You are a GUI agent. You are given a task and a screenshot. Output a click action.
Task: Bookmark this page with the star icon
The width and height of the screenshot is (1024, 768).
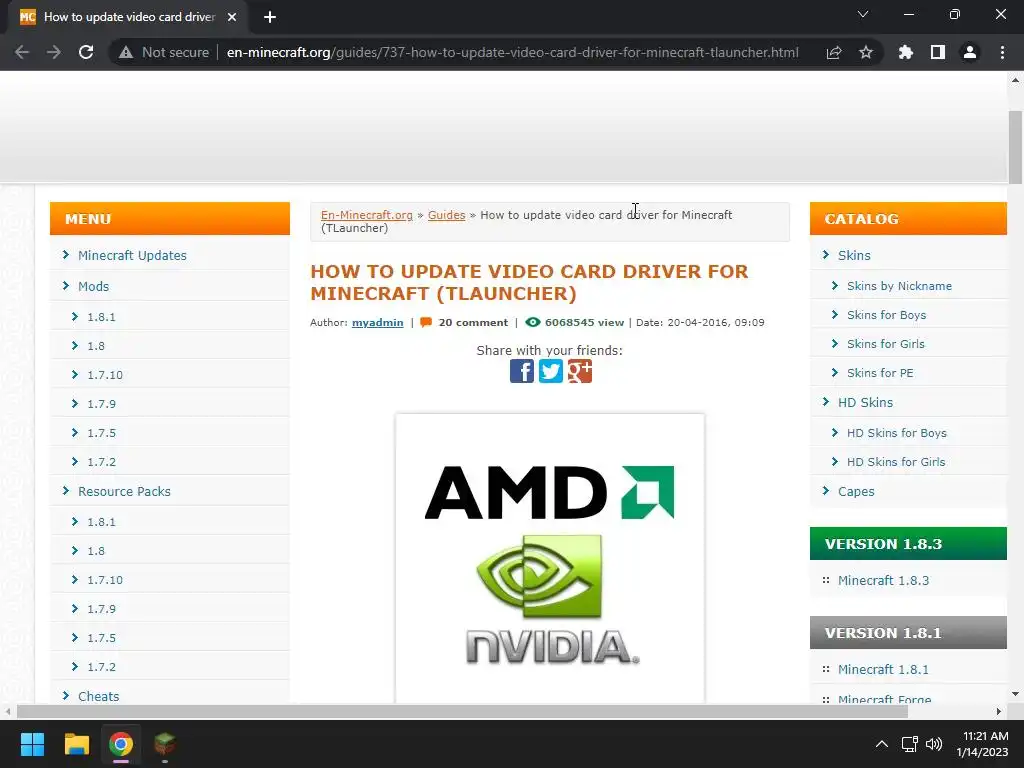click(866, 52)
